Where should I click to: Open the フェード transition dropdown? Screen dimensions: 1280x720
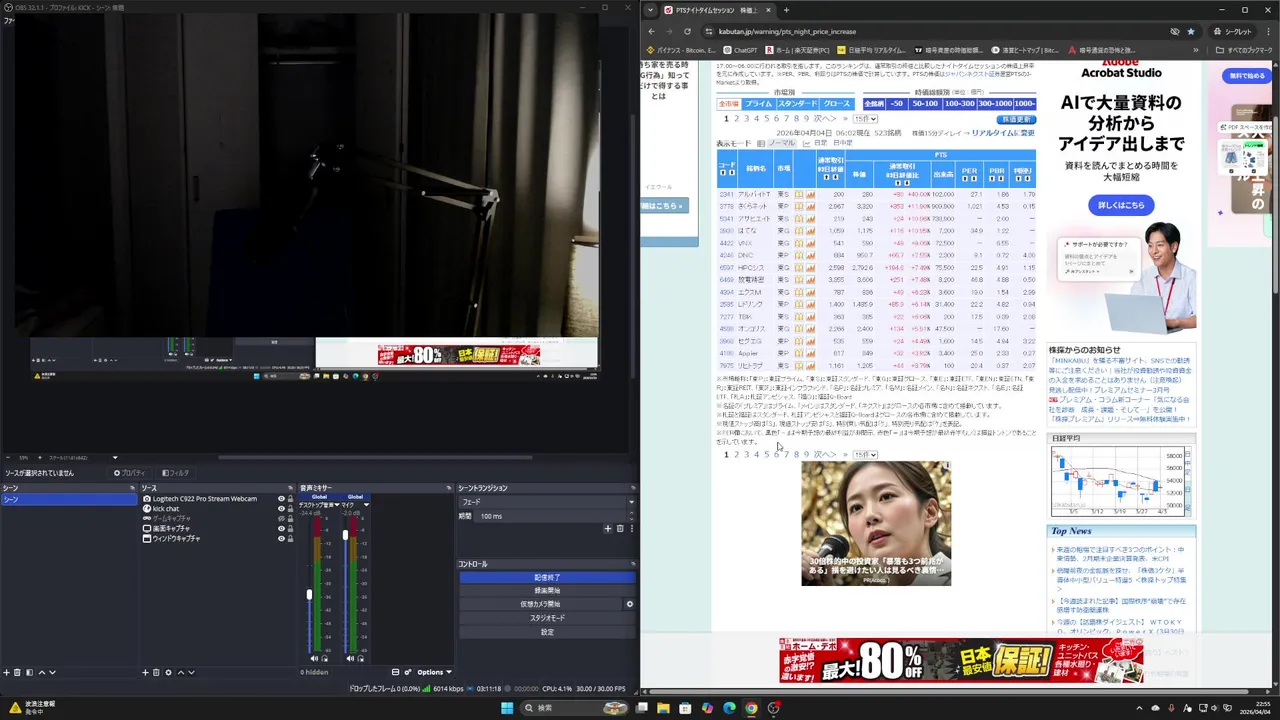pyautogui.click(x=546, y=502)
